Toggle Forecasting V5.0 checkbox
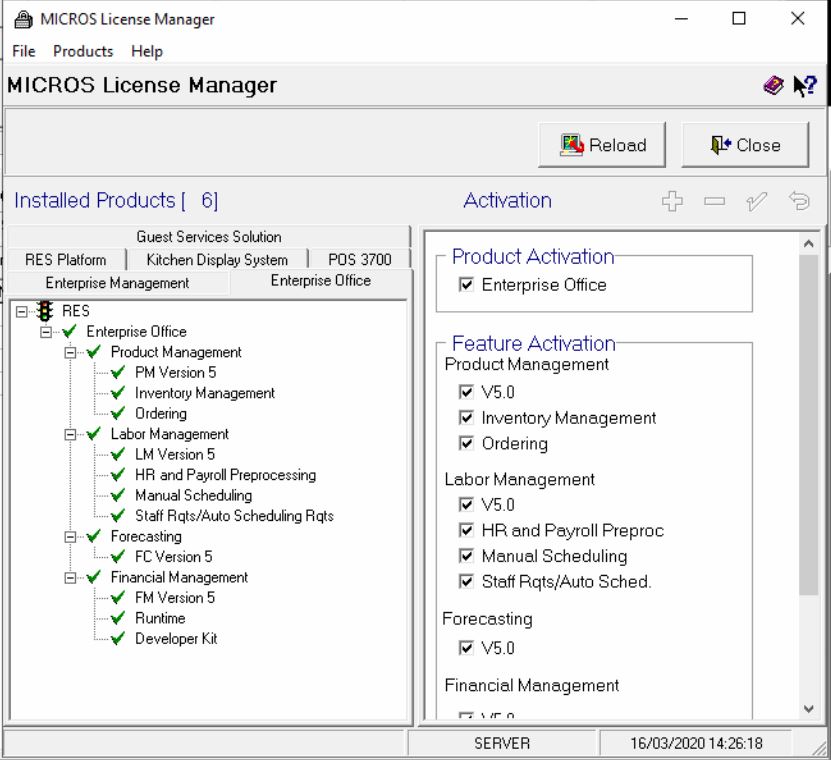831x760 pixels. point(466,648)
